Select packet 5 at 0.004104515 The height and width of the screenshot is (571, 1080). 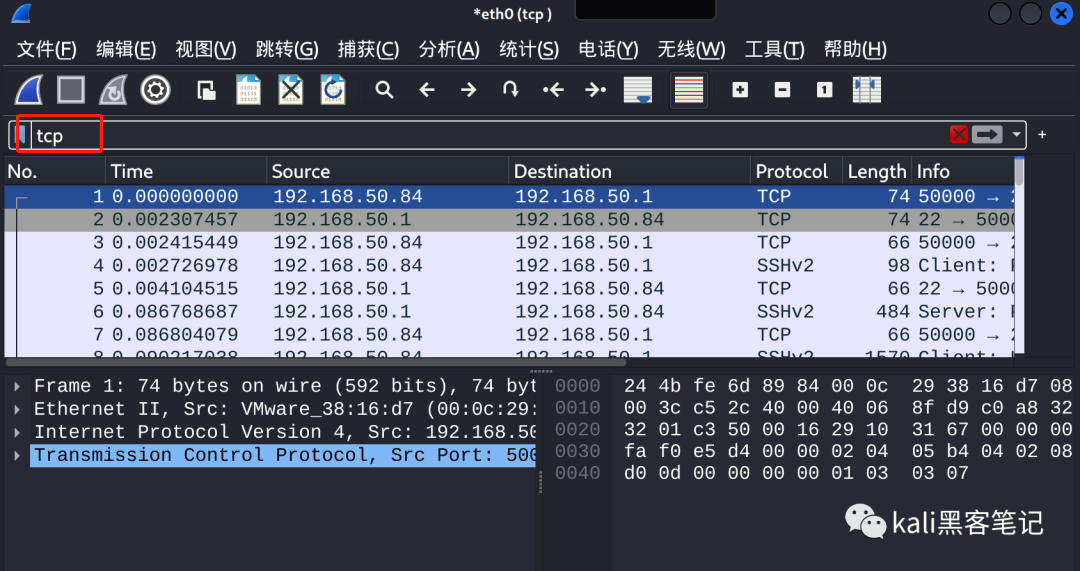click(510, 289)
